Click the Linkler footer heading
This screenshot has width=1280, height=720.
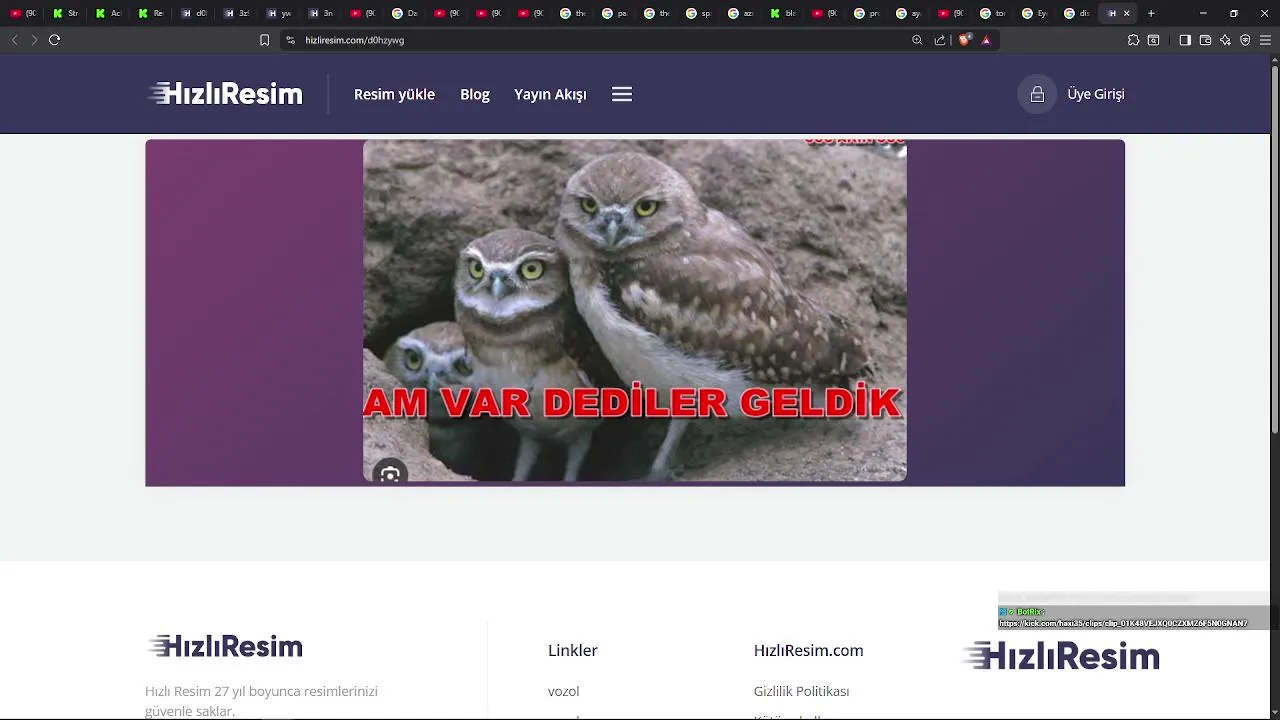tap(573, 650)
